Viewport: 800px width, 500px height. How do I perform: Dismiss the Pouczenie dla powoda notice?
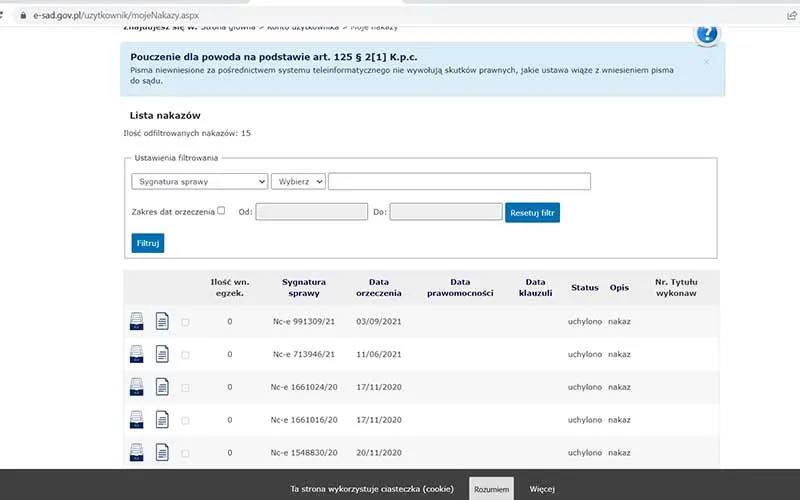706,61
